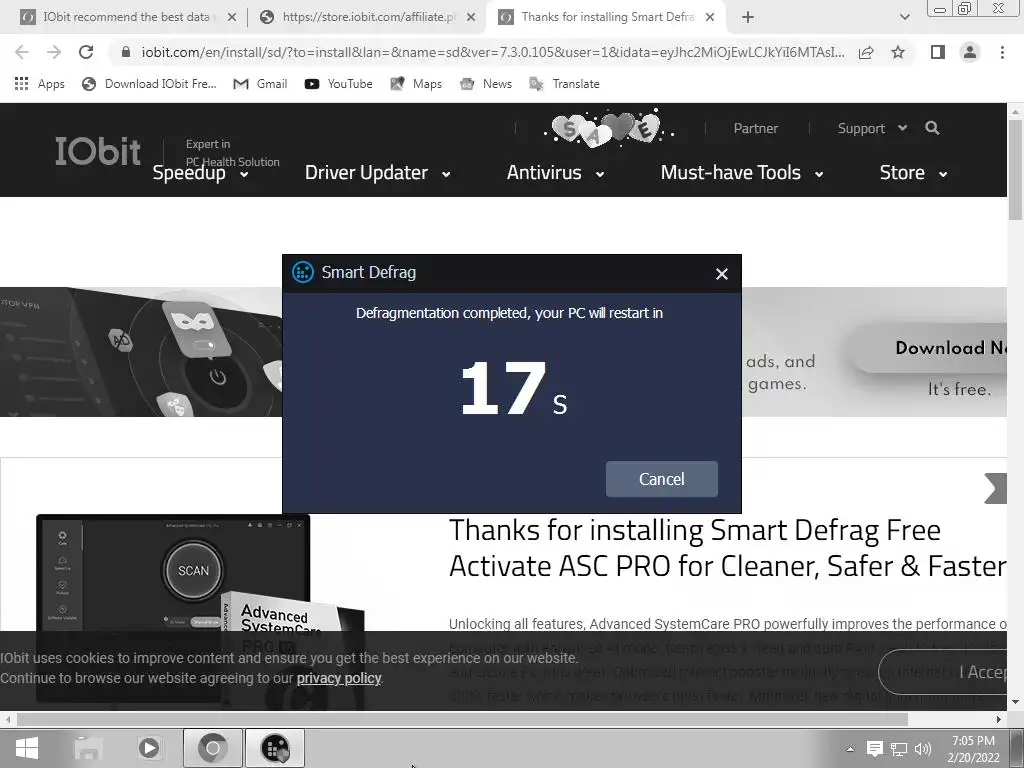Viewport: 1024px width, 768px height.
Task: Open the website search magnifier icon
Action: tap(933, 128)
